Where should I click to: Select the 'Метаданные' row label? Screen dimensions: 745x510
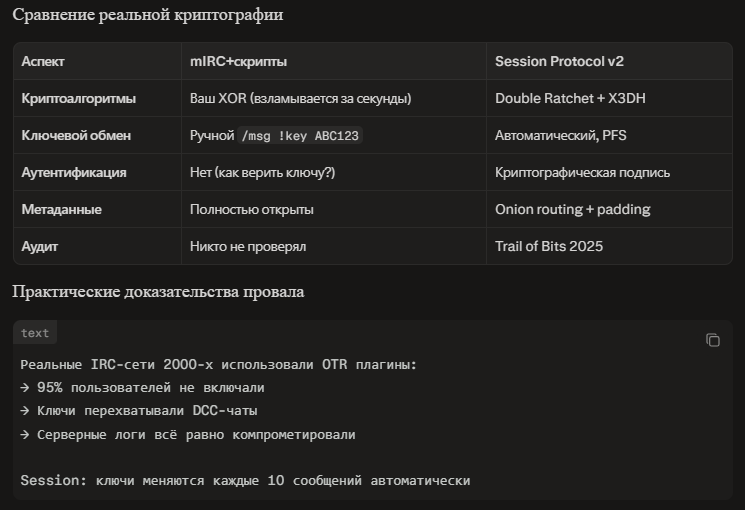(61, 210)
